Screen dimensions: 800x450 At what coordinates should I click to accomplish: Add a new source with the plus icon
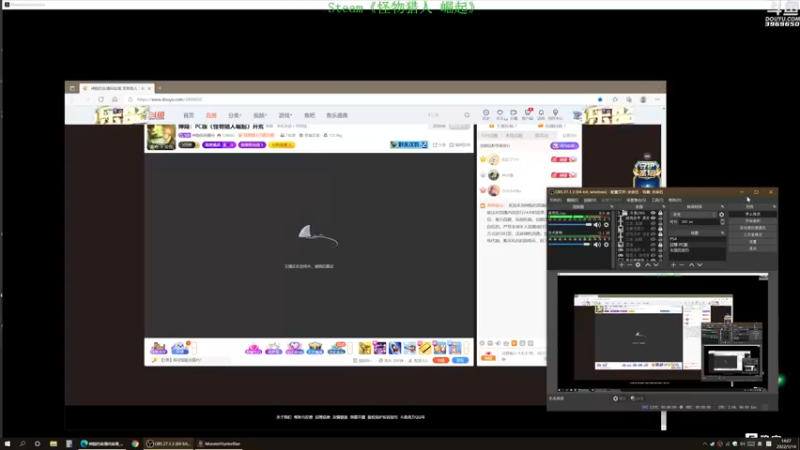point(621,265)
